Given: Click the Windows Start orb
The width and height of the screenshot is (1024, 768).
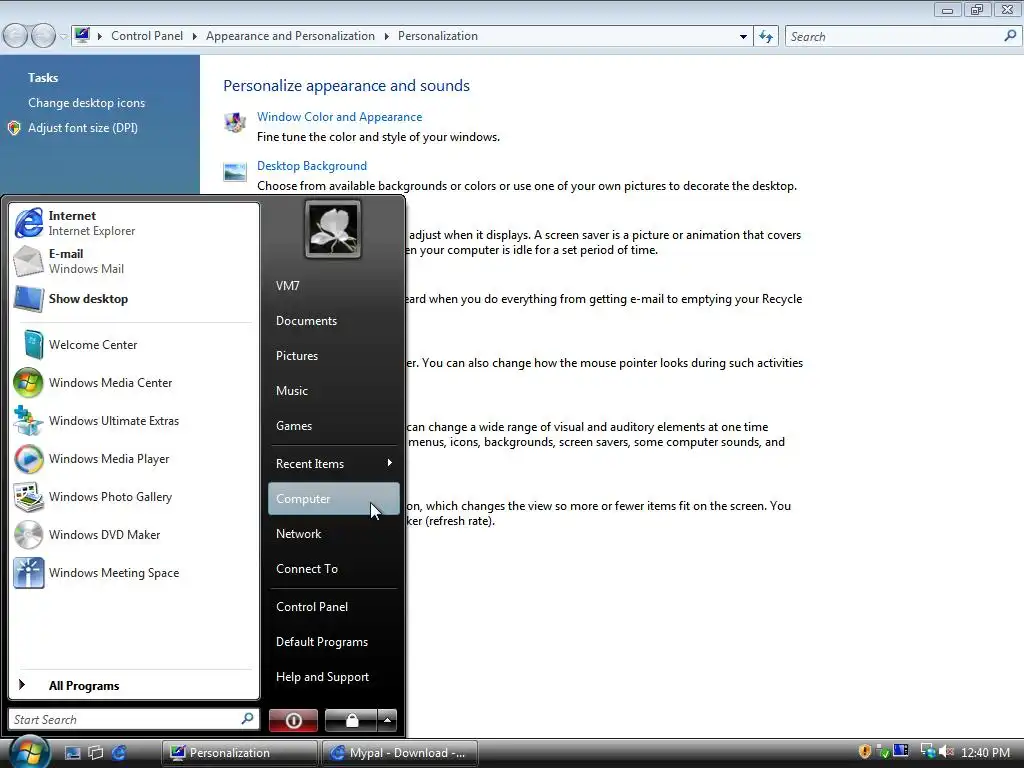Looking at the screenshot, I should tap(29, 752).
